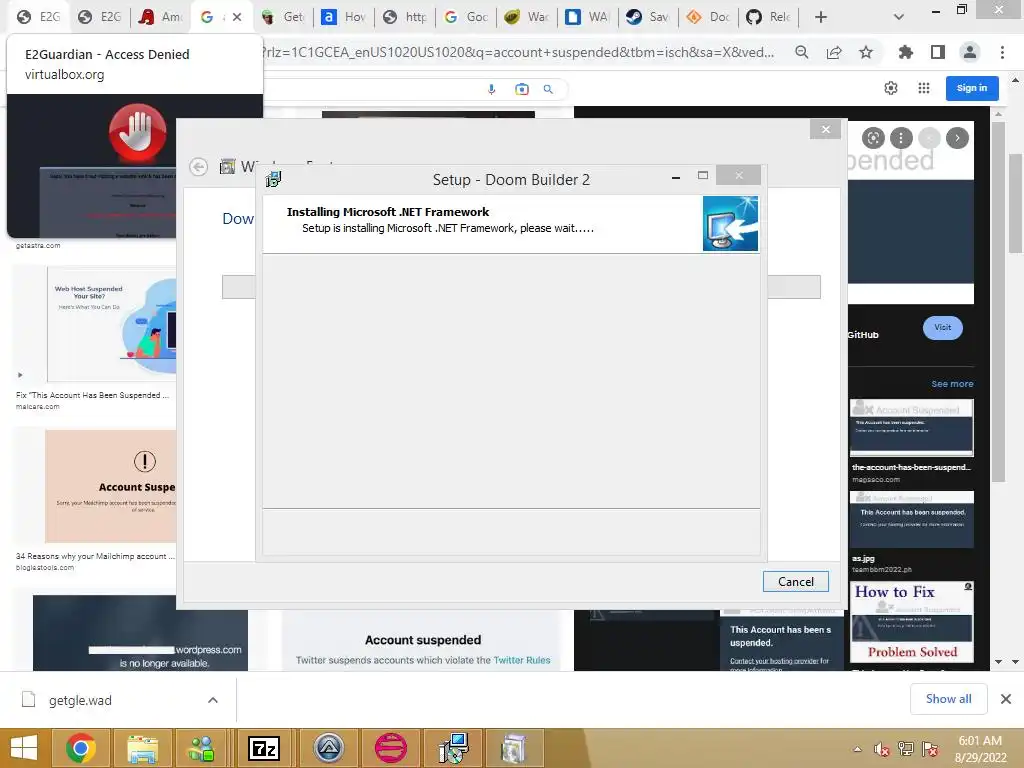1024x768 pixels.
Task: Click the Action Center flag icon
Action: 930,749
